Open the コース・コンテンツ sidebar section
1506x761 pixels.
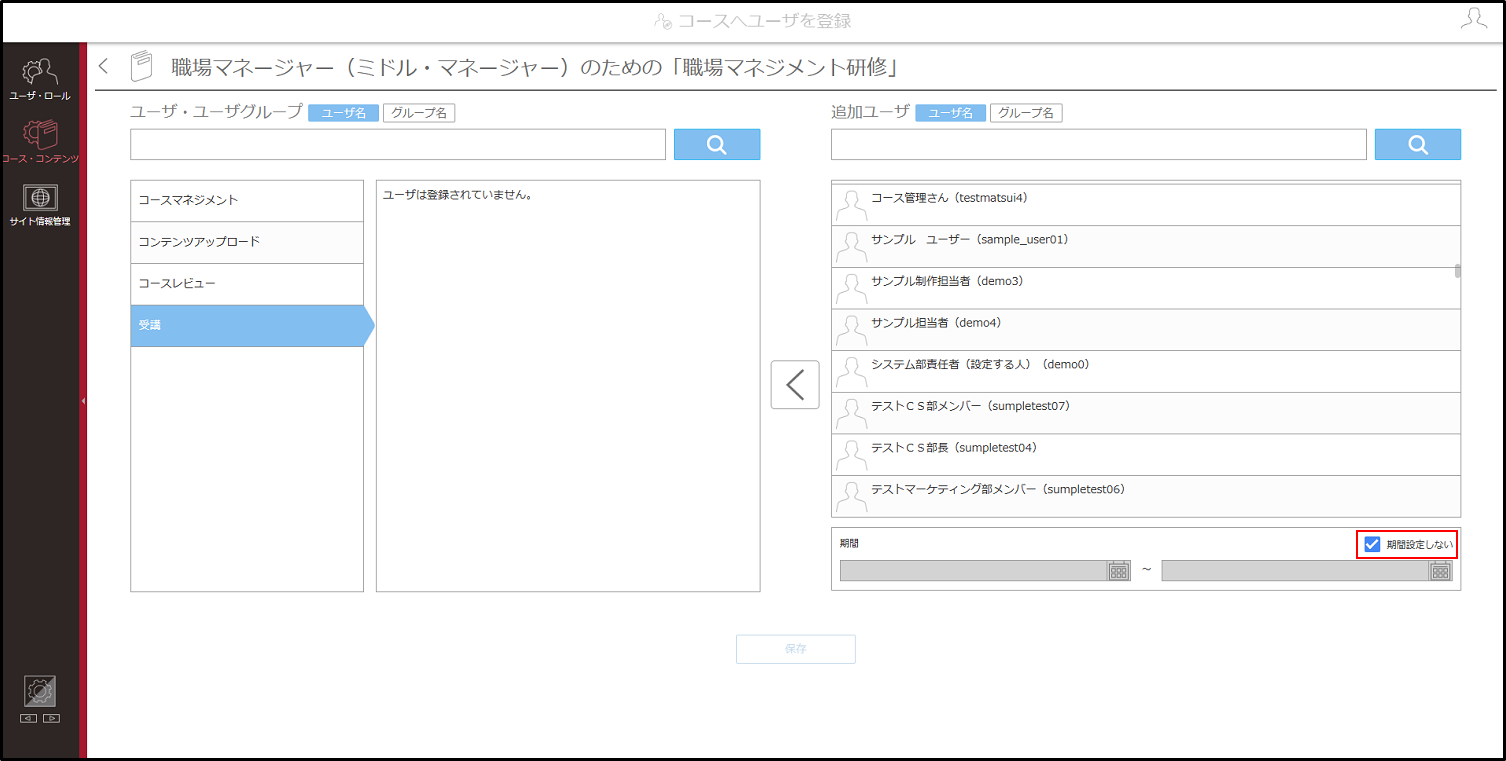[x=40, y=142]
